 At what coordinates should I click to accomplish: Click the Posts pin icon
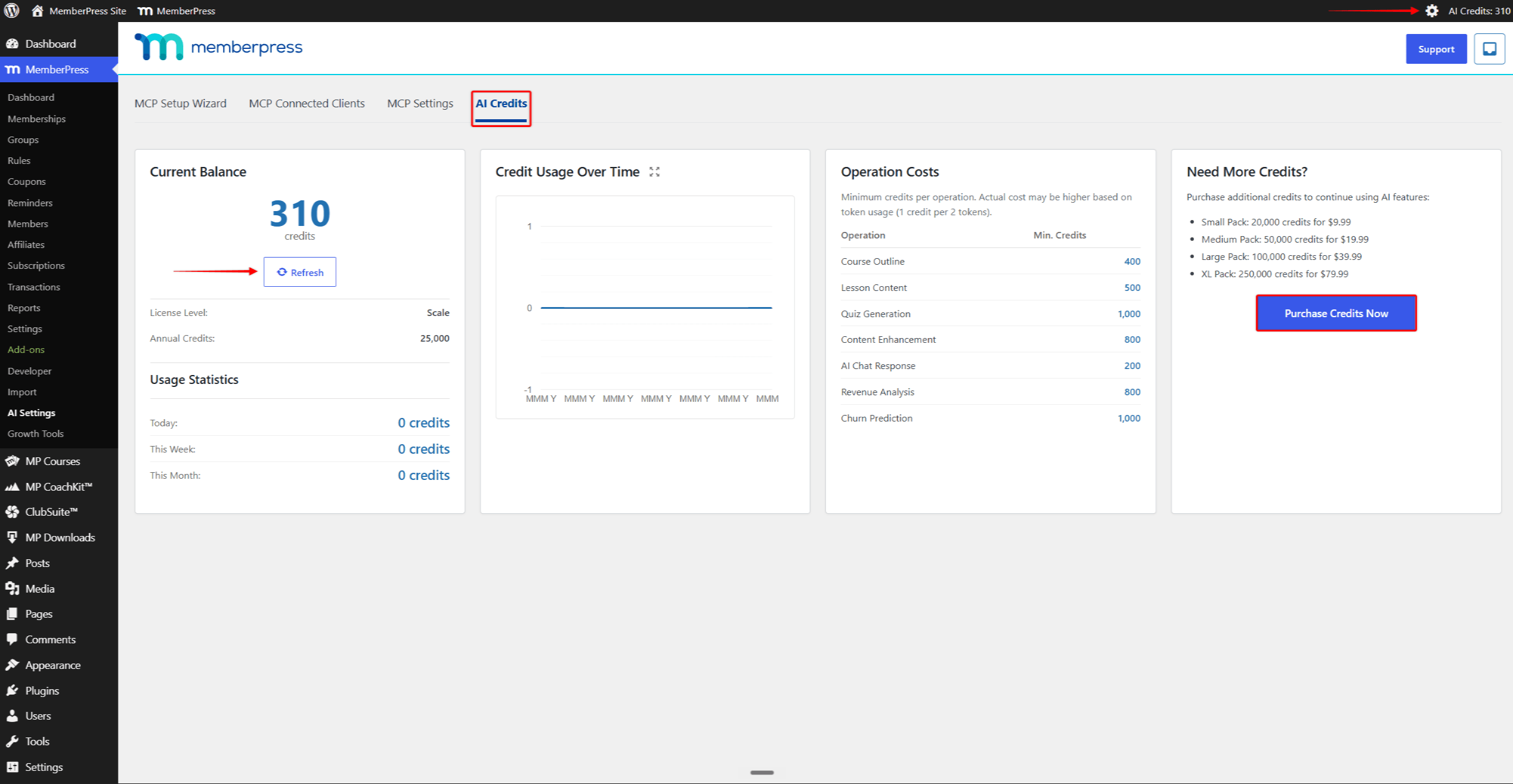[12, 563]
